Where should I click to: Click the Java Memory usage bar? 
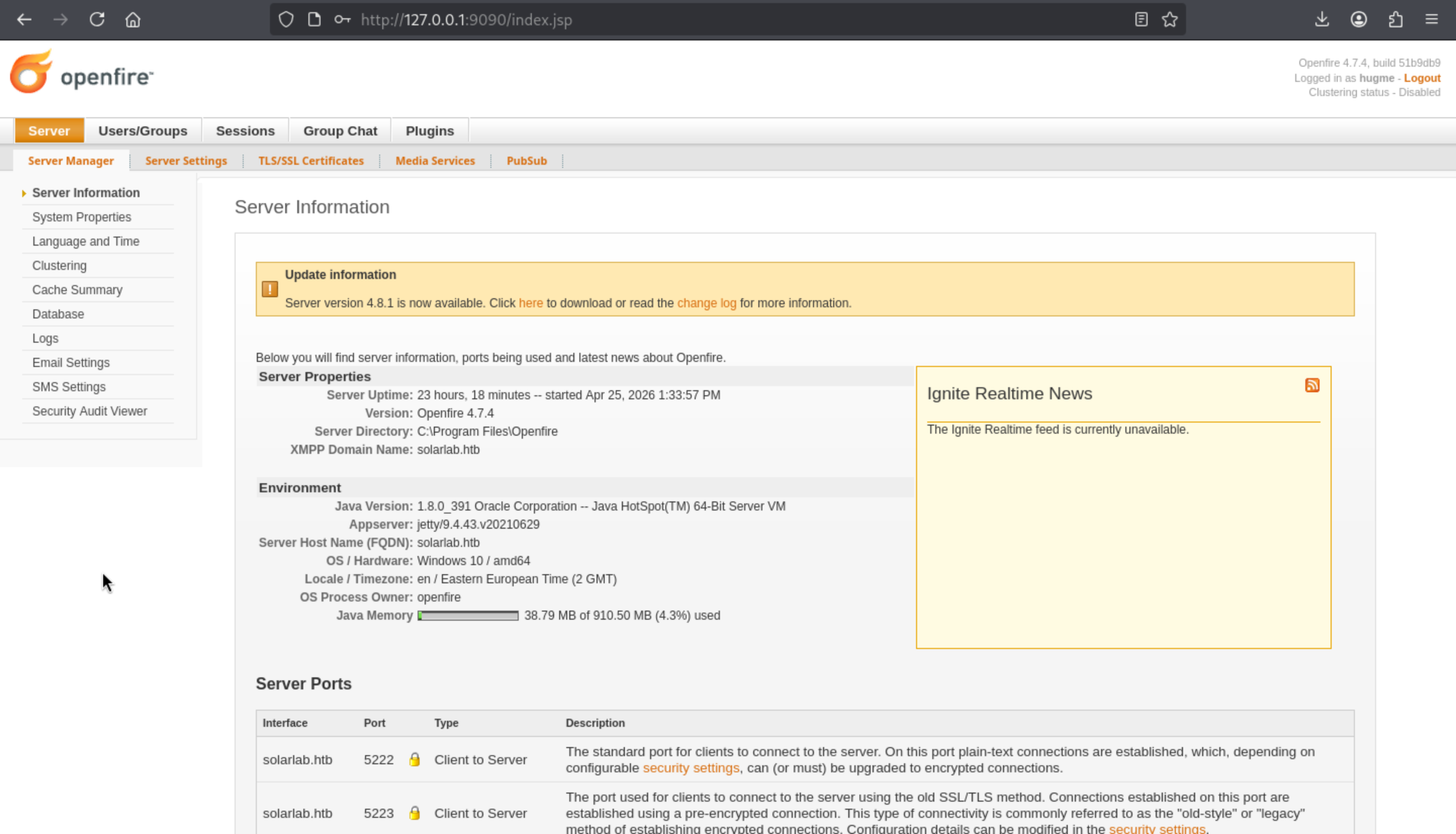(468, 616)
